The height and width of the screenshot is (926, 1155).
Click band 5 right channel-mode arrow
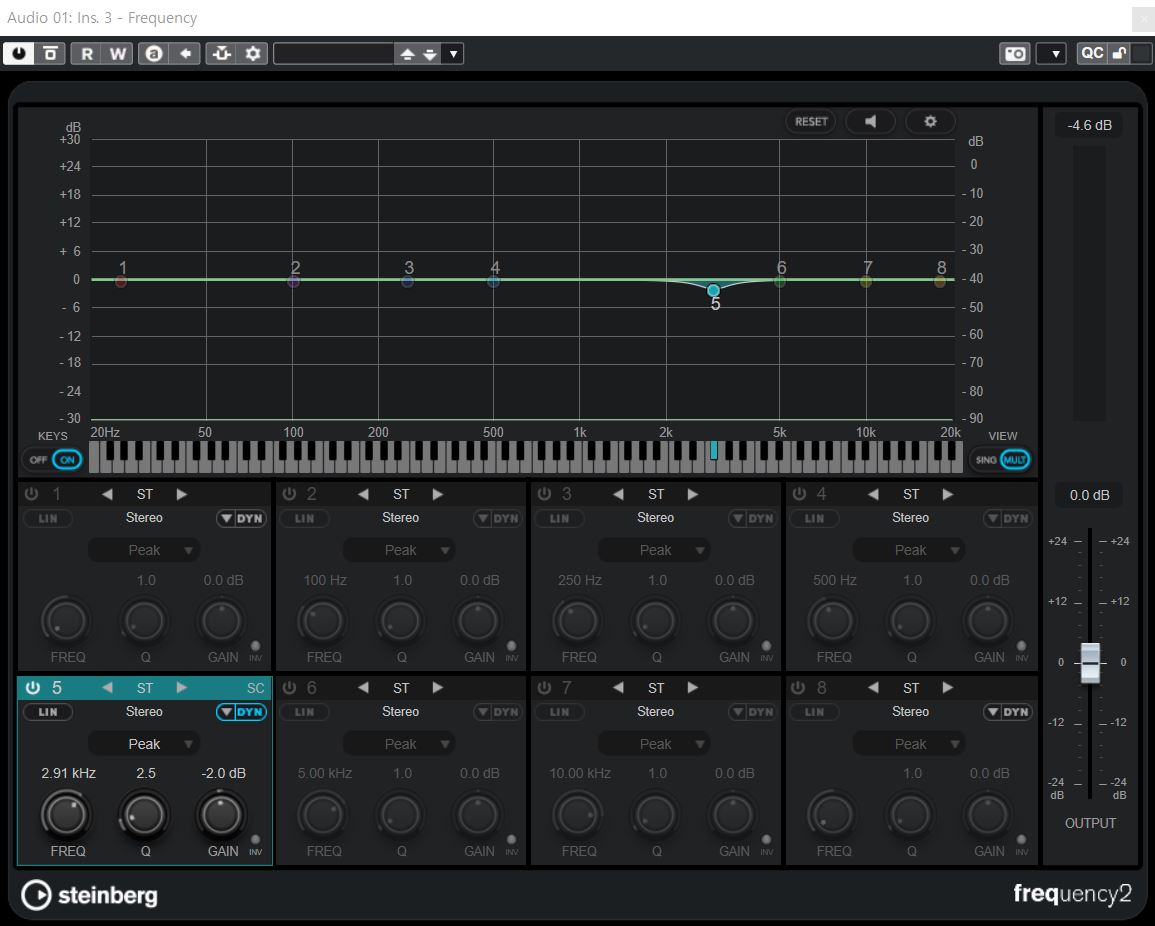181,687
